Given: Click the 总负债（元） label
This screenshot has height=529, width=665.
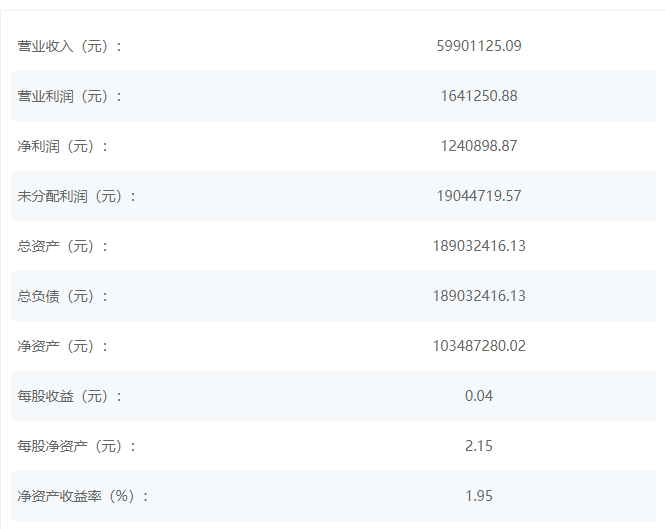Looking at the screenshot, I should 62,296.
